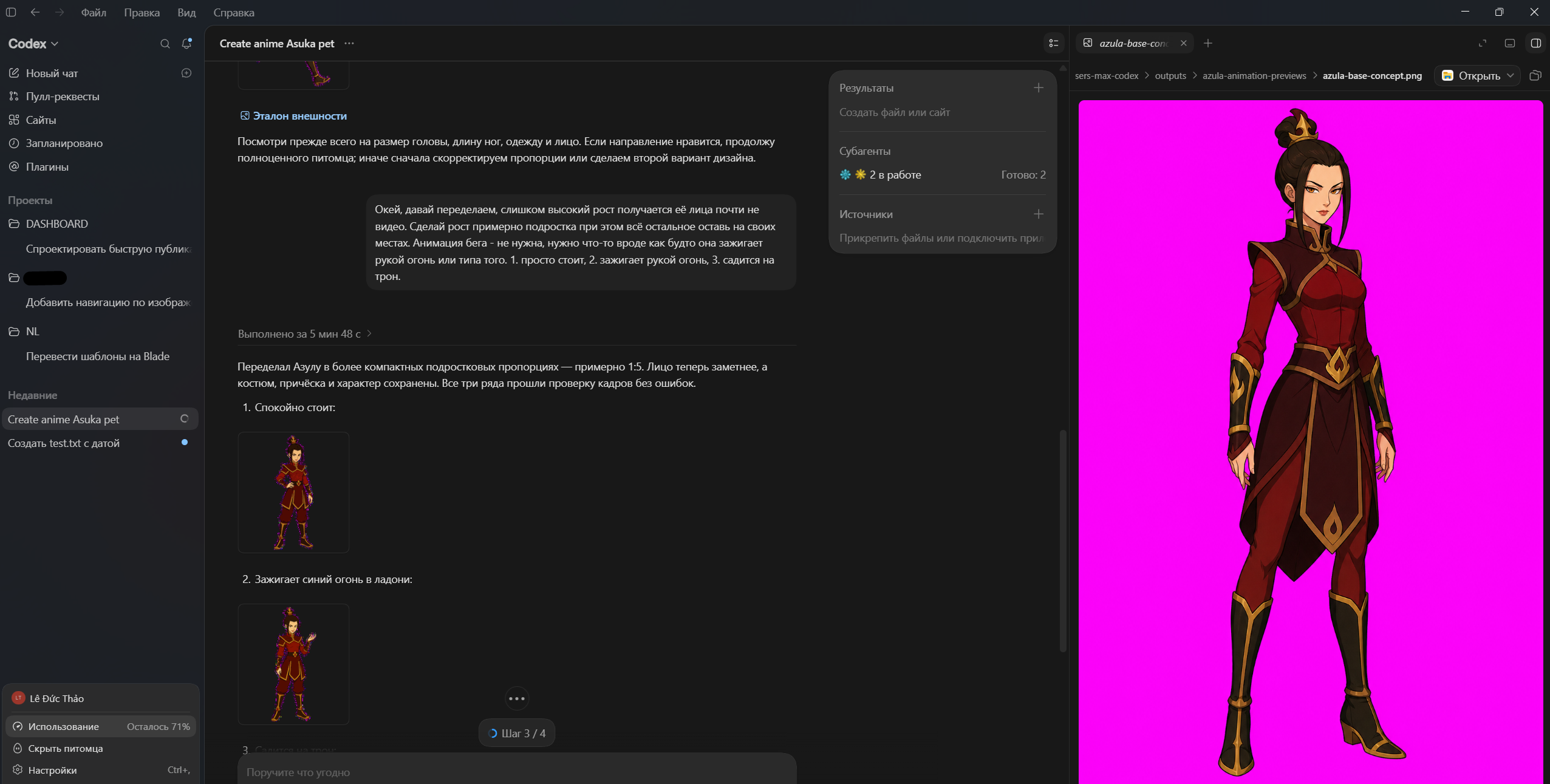Image resolution: width=1550 pixels, height=784 pixels.
Task: Click the Шаг 3 / 4 progress indicator
Action: coord(517,734)
